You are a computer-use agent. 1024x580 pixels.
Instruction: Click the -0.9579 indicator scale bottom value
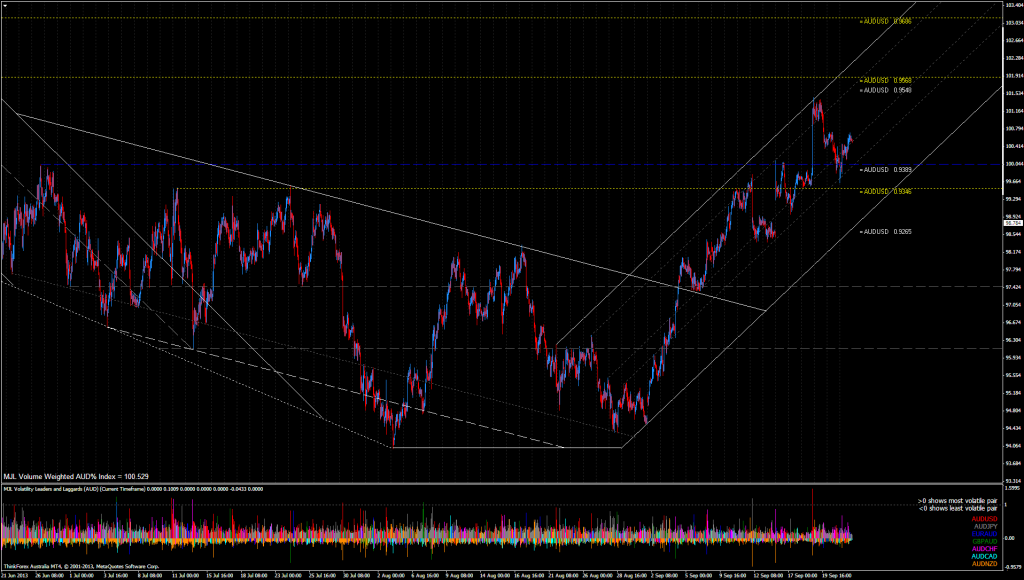[x=1013, y=567]
